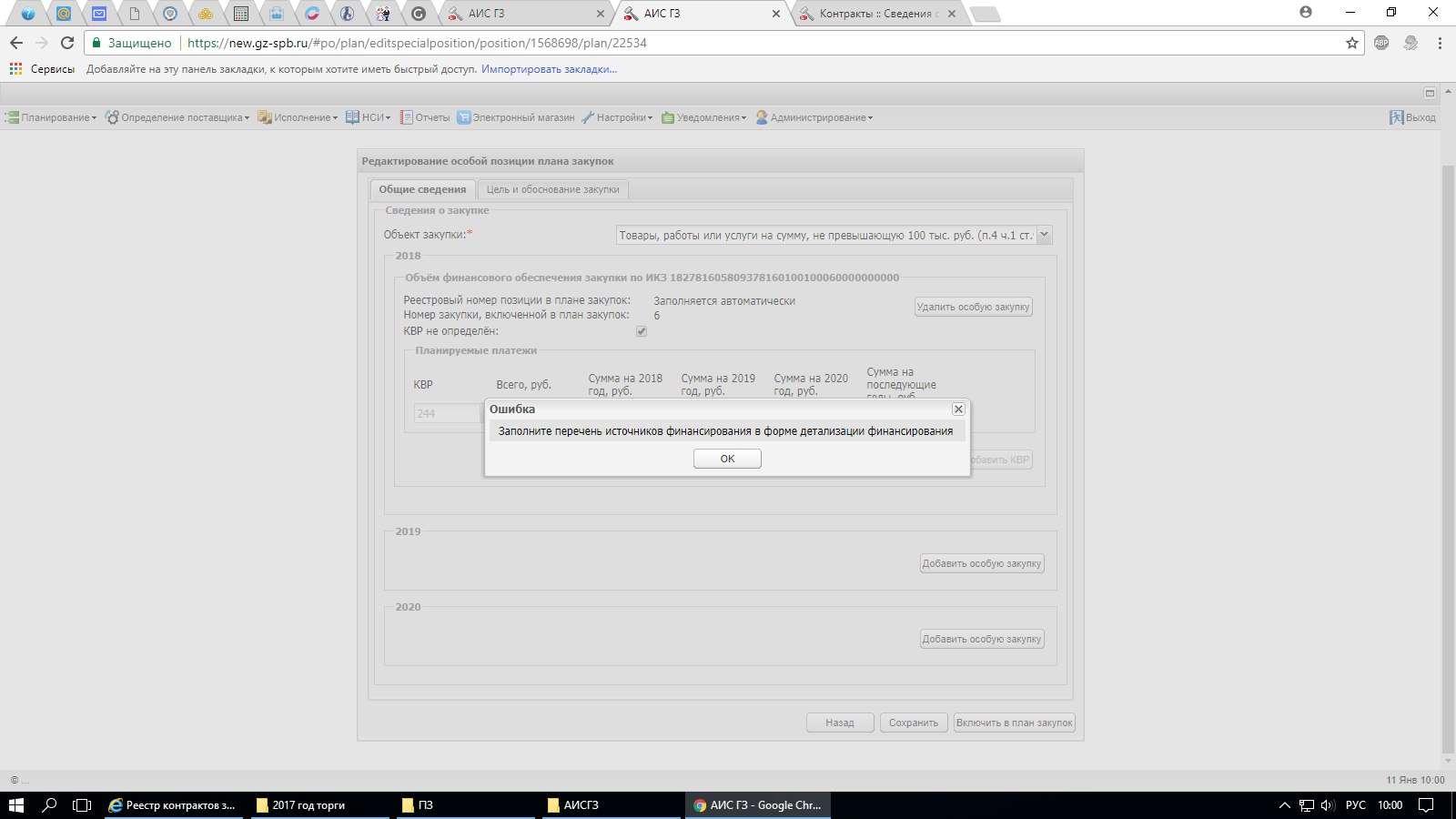This screenshot has width=1456, height=819.
Task: Toggle the КВР не определён checkbox
Action: point(642,331)
